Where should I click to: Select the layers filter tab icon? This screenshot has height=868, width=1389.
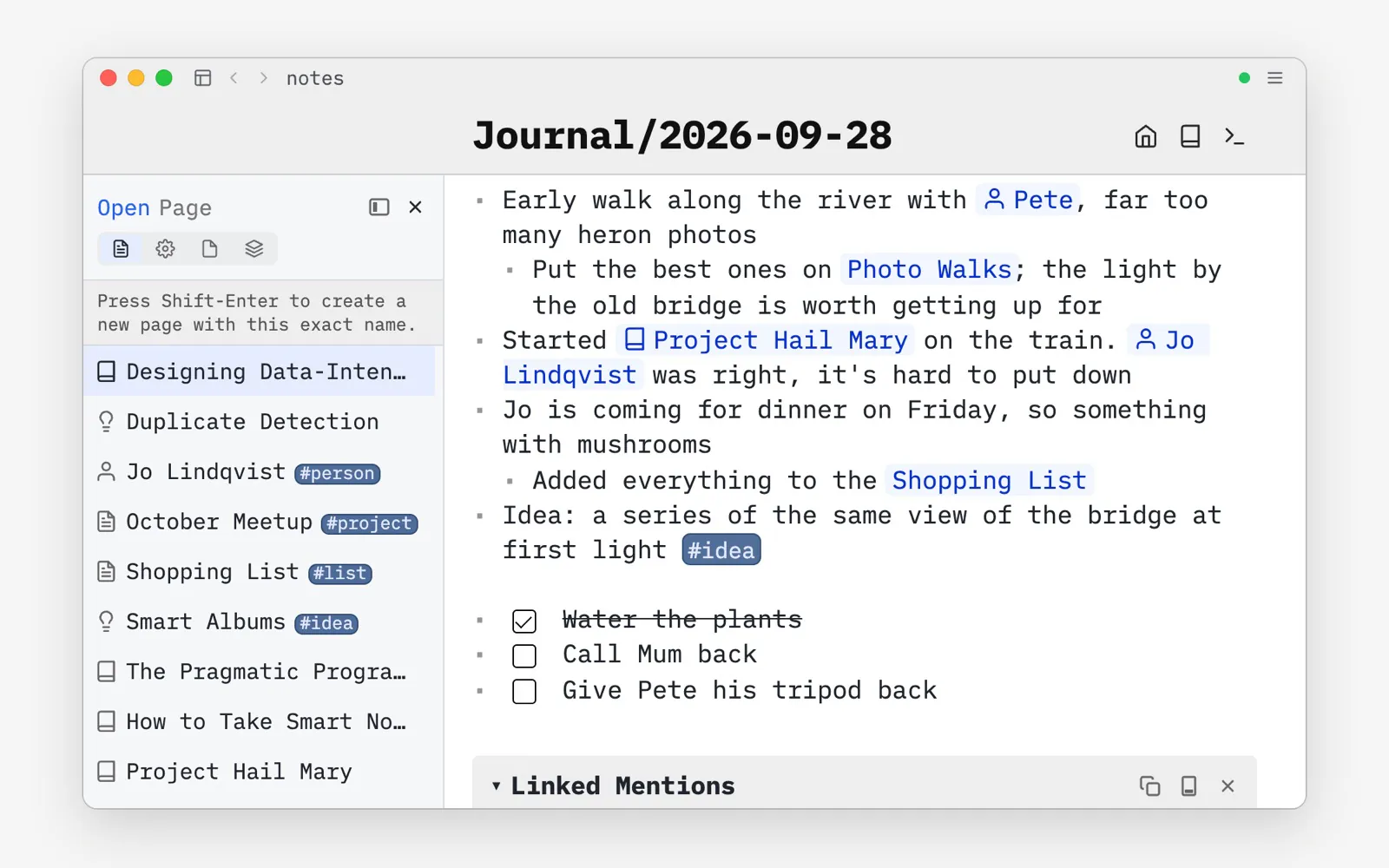pos(253,249)
